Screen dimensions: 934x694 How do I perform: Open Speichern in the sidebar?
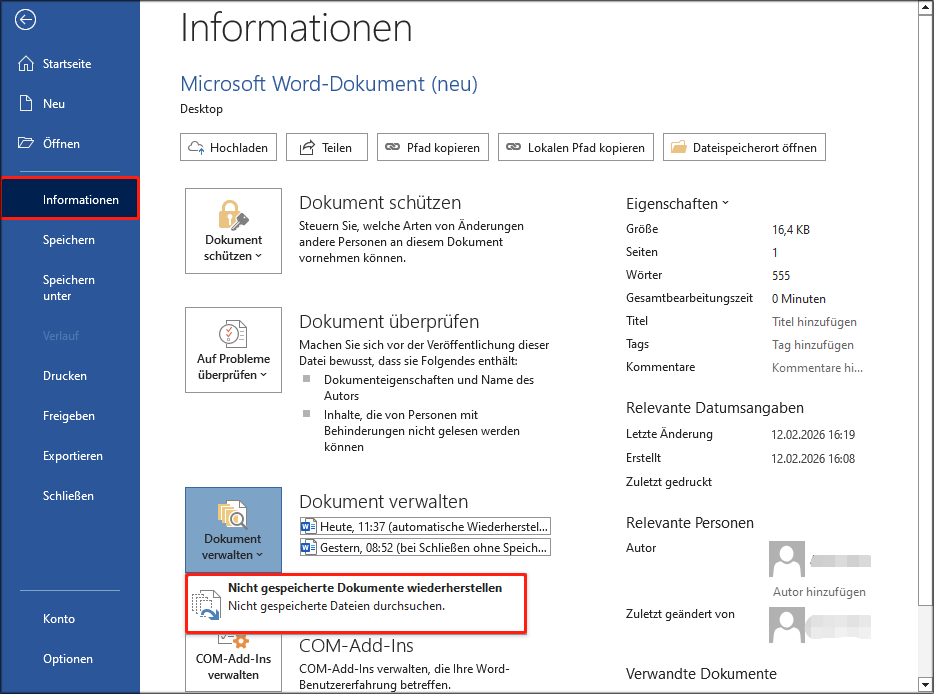coord(70,239)
